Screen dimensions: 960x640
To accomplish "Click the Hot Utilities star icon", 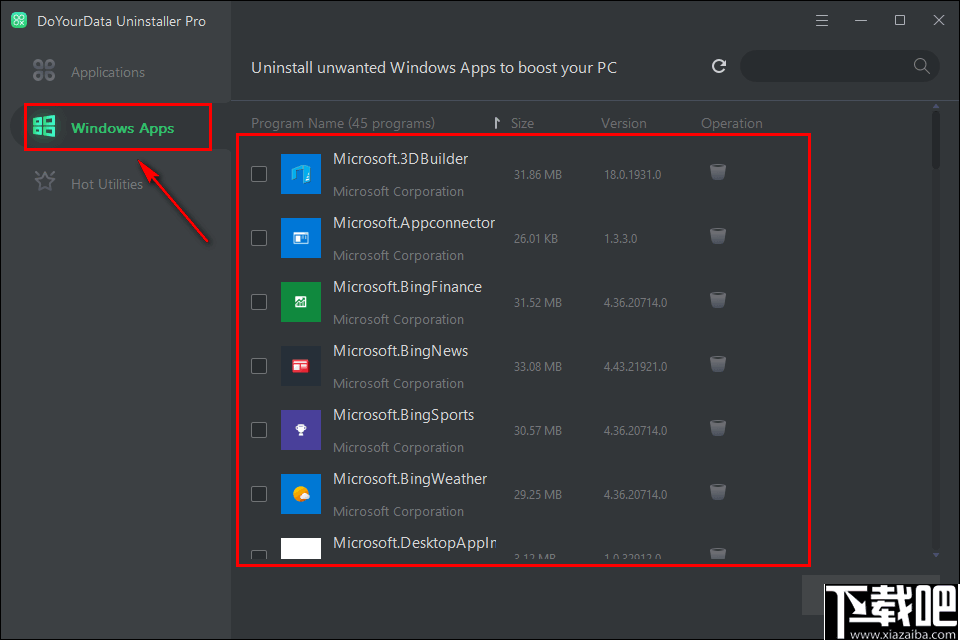I will [x=44, y=182].
